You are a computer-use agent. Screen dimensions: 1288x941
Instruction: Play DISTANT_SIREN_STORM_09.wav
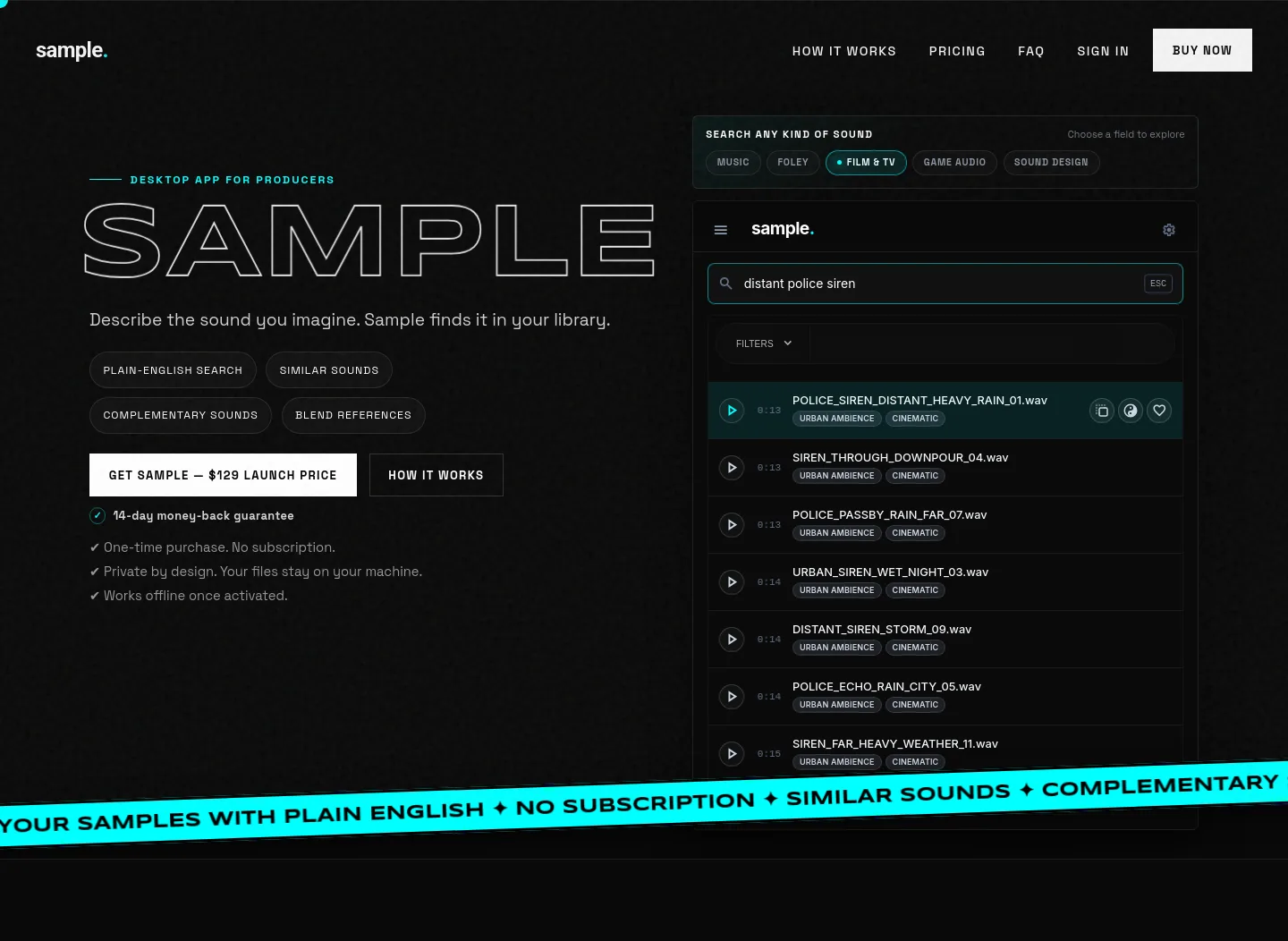coord(732,640)
